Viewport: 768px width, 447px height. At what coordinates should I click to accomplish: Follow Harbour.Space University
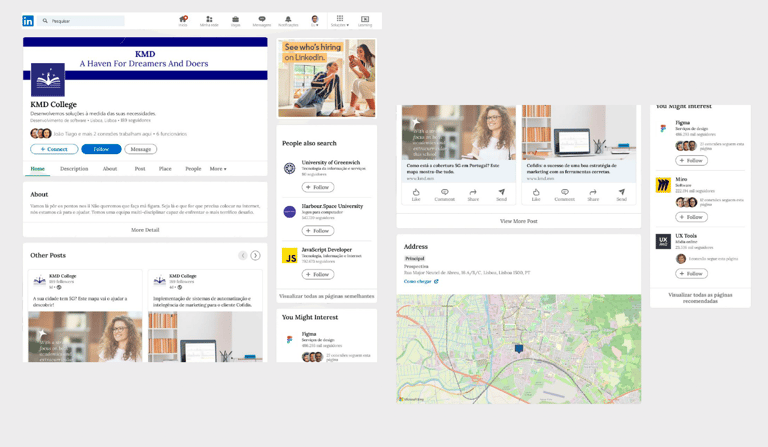click(318, 231)
